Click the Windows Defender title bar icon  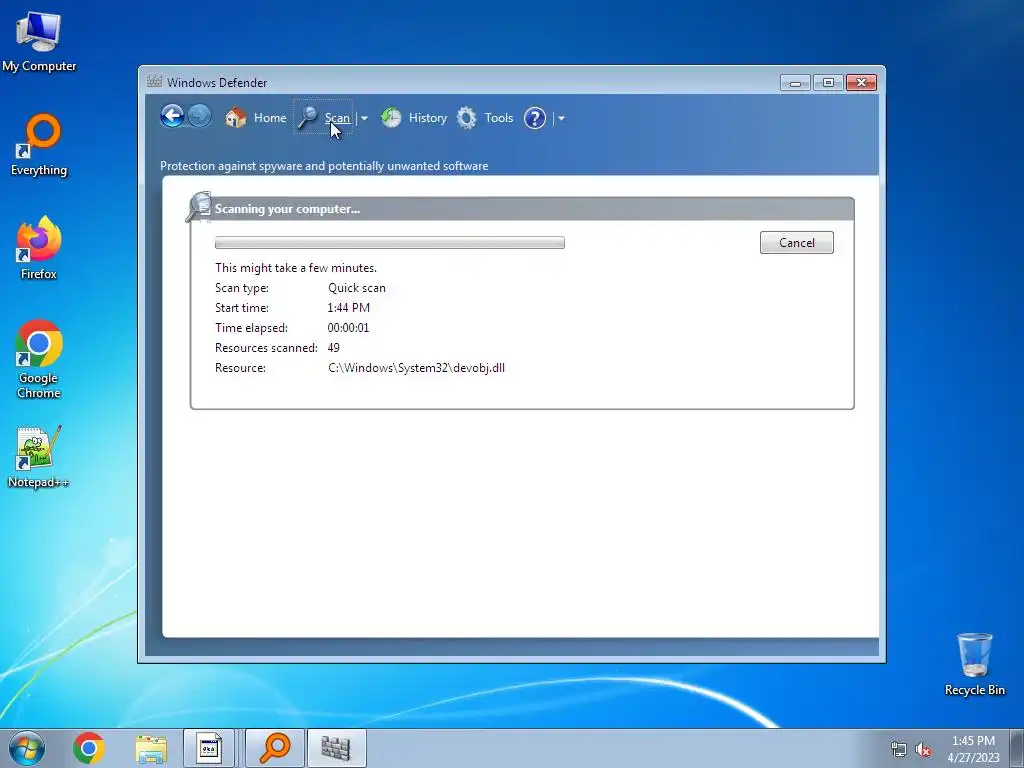(x=154, y=82)
